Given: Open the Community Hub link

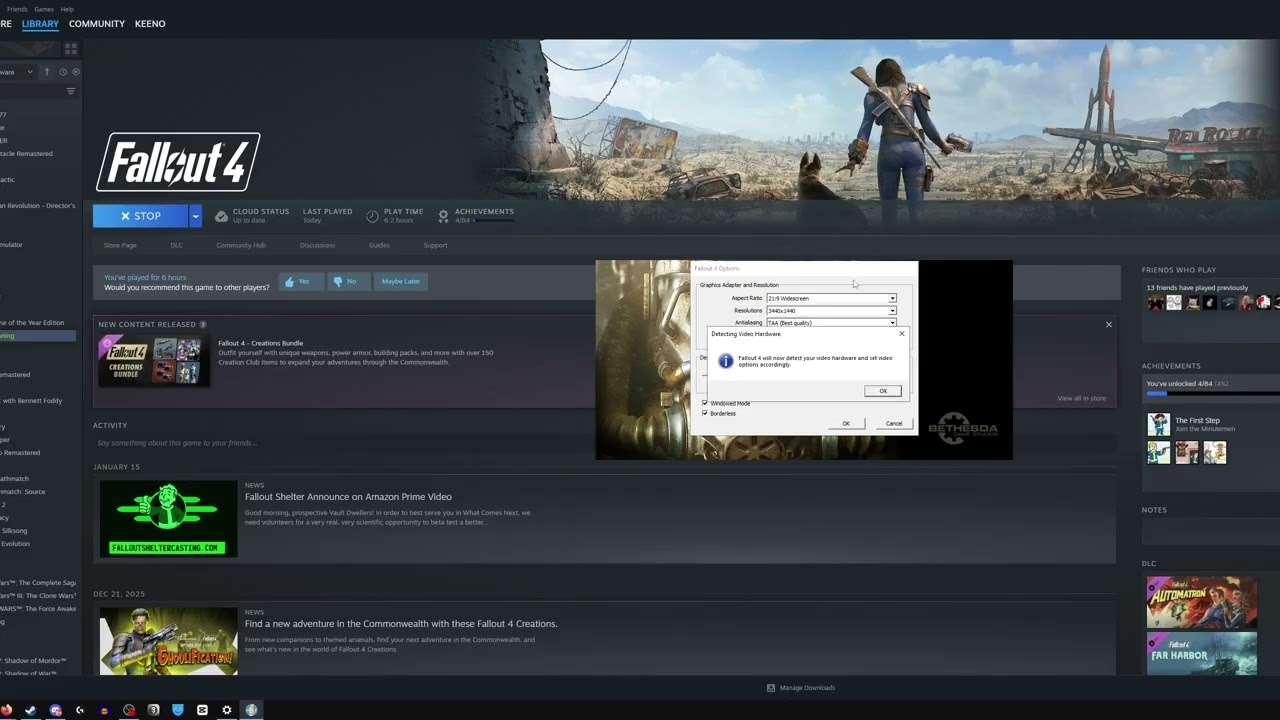Looking at the screenshot, I should [x=241, y=245].
